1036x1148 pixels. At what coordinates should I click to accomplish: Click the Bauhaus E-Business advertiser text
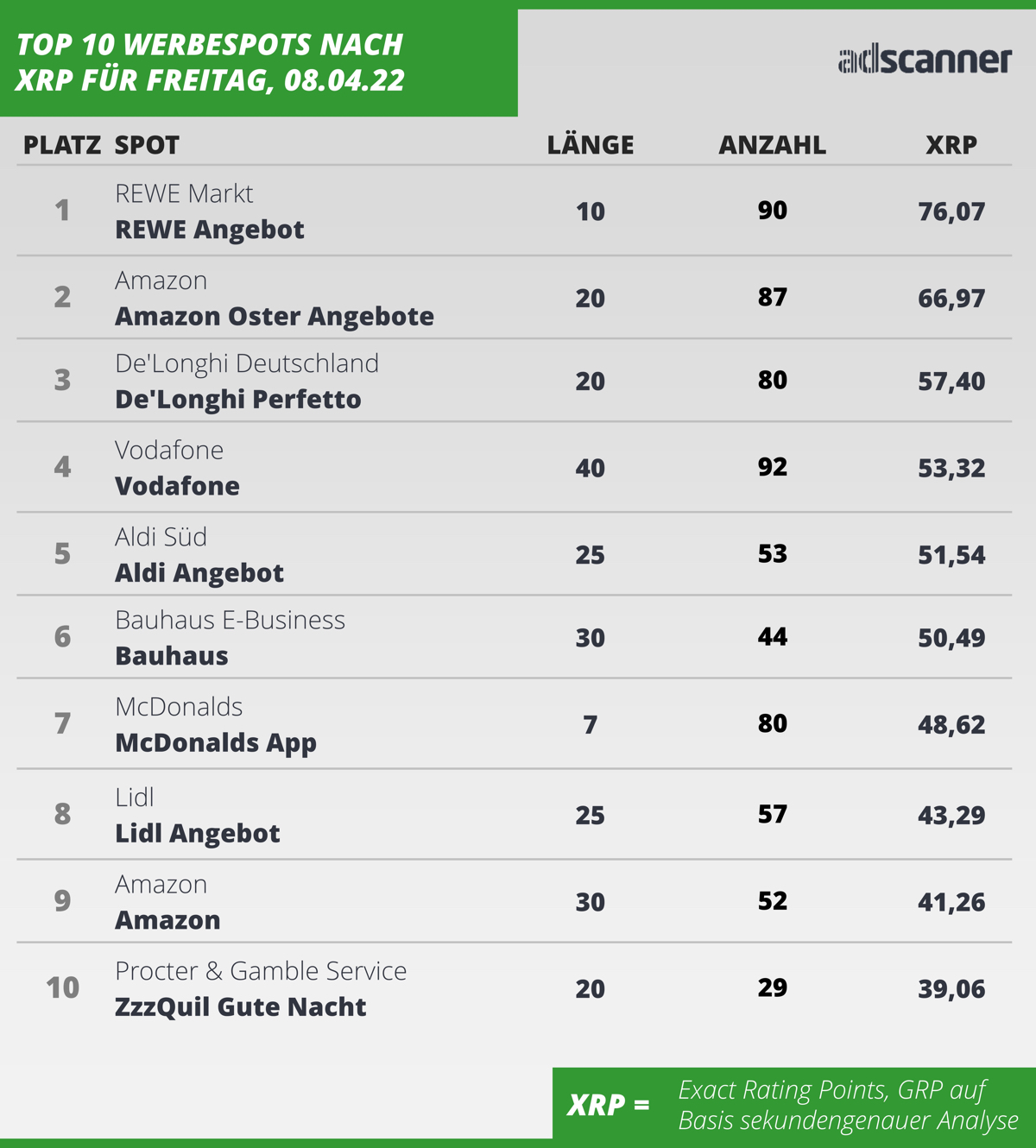[x=231, y=620]
